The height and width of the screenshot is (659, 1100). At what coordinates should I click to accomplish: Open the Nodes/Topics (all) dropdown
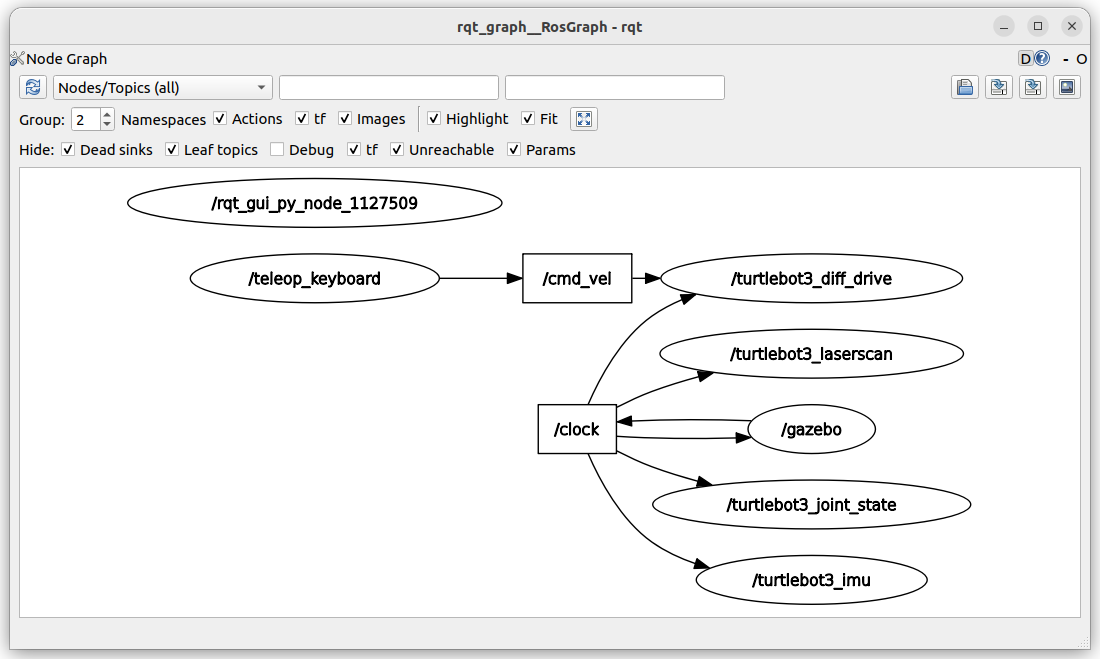coord(163,88)
